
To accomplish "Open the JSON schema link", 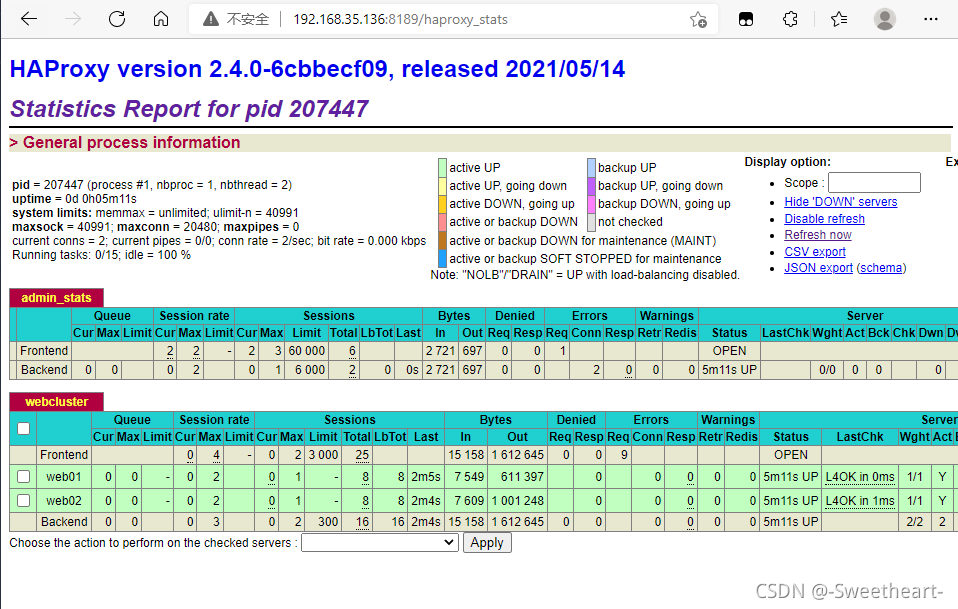I will [881, 268].
